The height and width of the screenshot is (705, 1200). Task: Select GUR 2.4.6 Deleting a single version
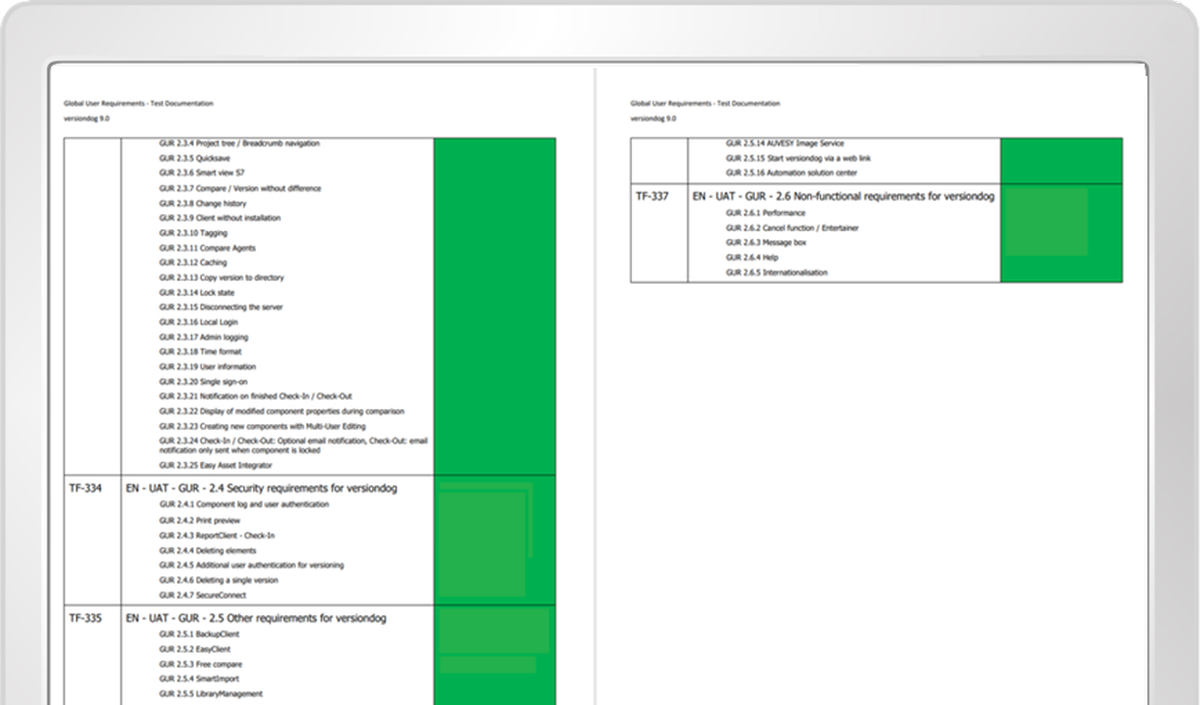[x=218, y=580]
